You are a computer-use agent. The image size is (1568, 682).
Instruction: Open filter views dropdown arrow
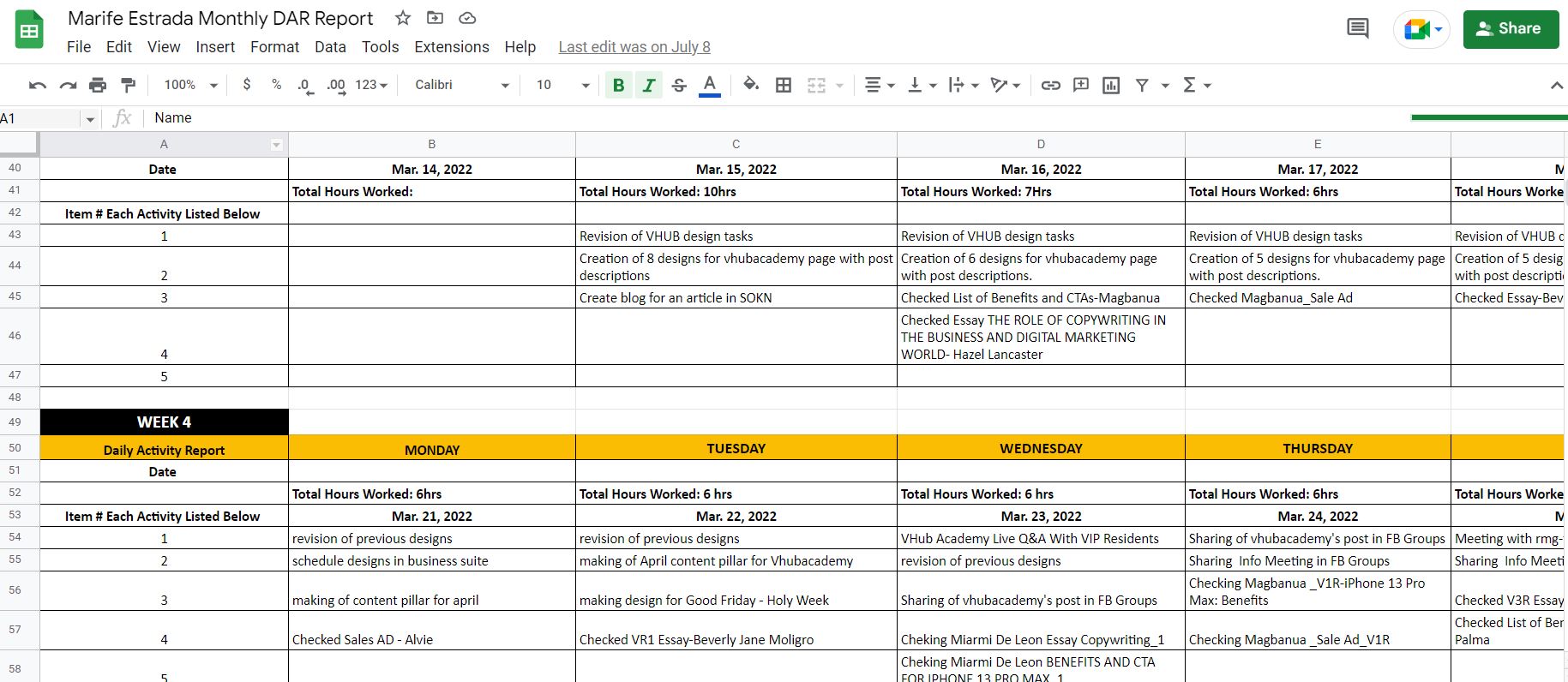(1164, 85)
